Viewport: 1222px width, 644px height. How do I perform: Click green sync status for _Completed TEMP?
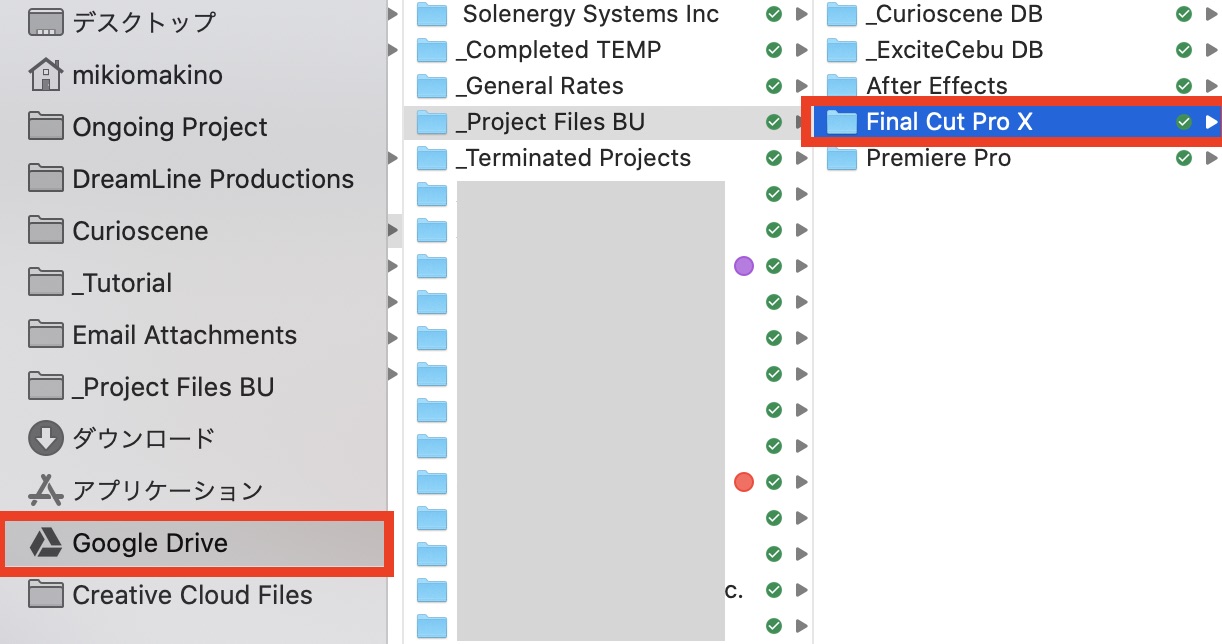coord(773,50)
